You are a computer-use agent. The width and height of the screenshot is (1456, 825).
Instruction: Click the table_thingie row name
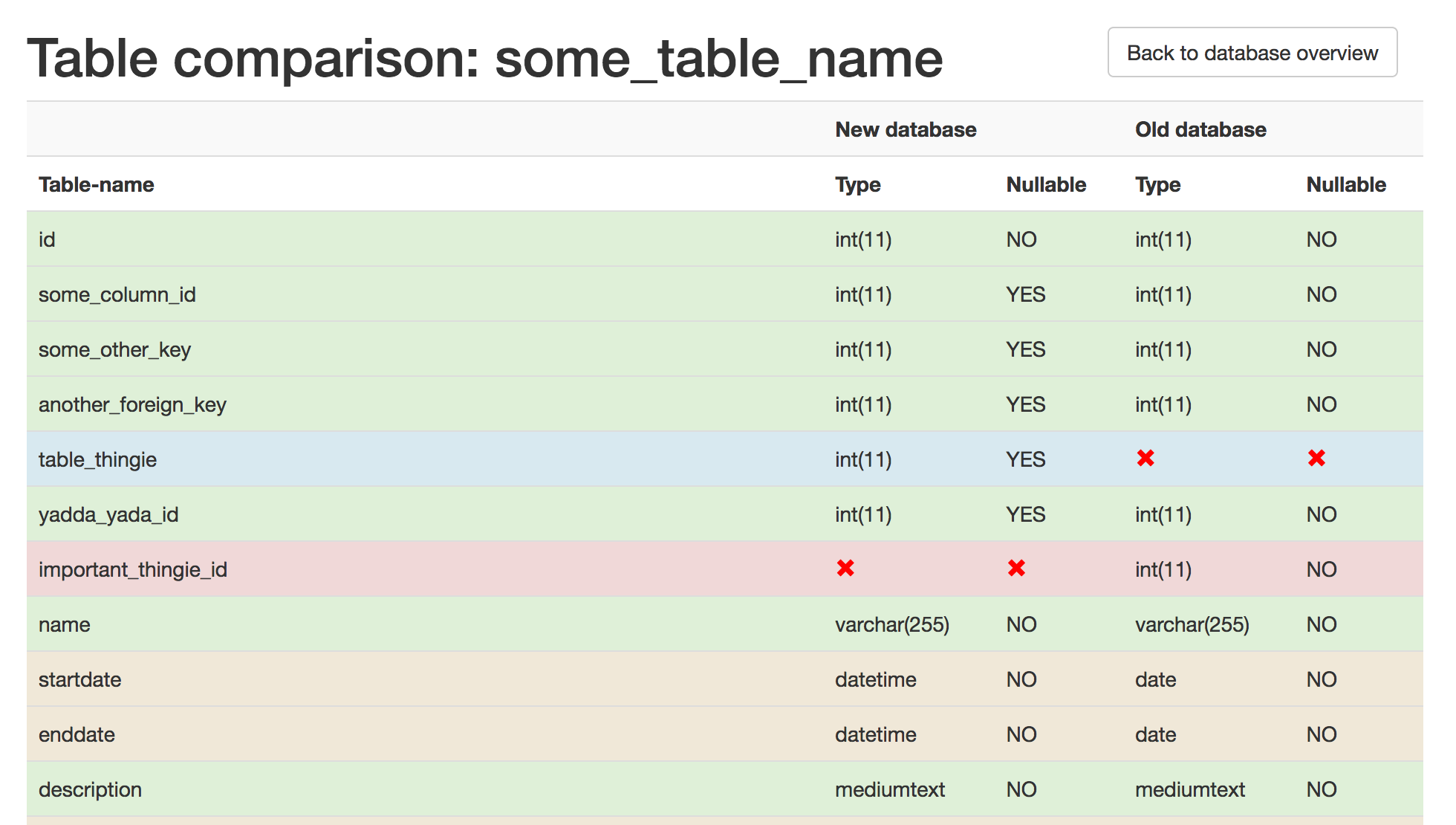tap(97, 459)
